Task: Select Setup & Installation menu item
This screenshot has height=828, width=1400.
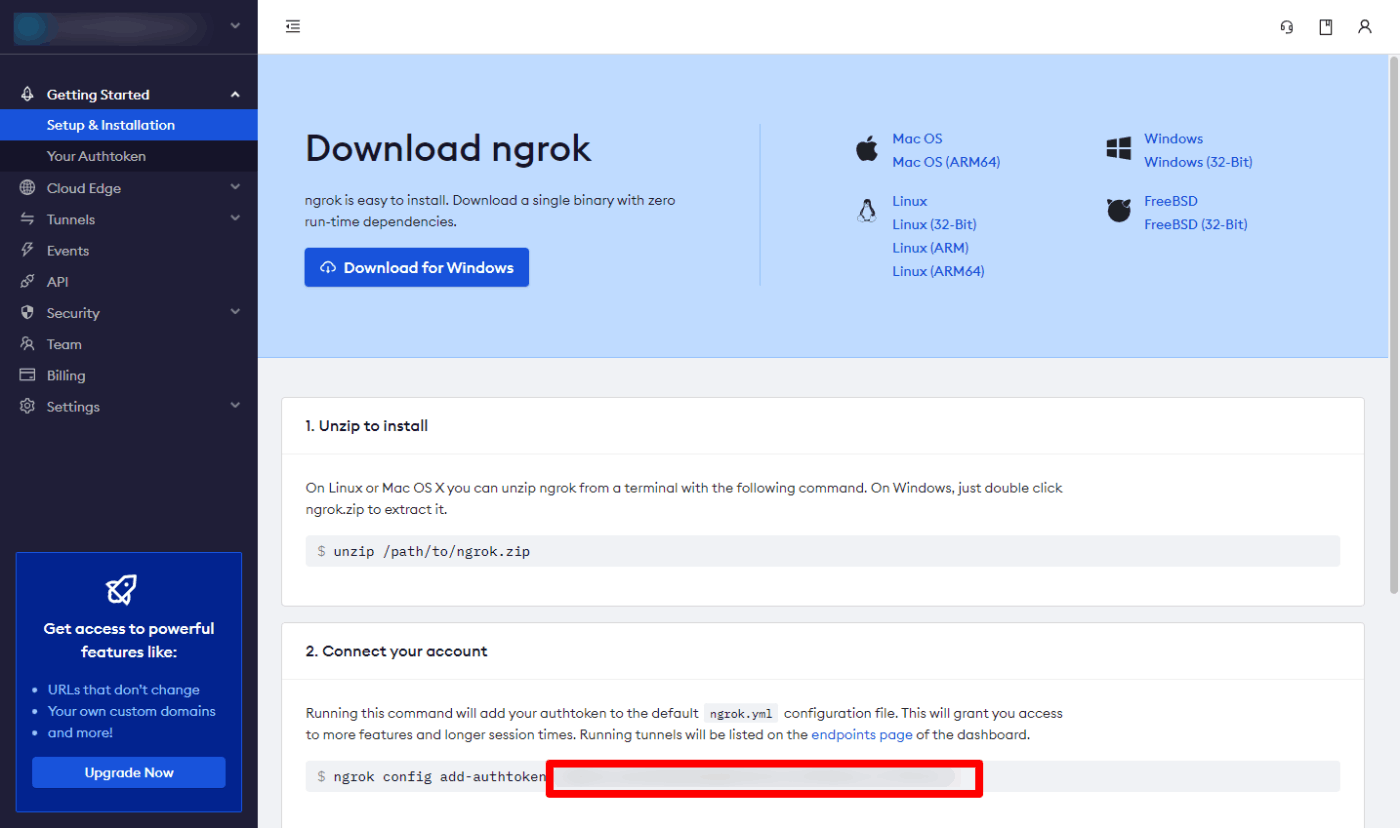Action: tap(128, 125)
